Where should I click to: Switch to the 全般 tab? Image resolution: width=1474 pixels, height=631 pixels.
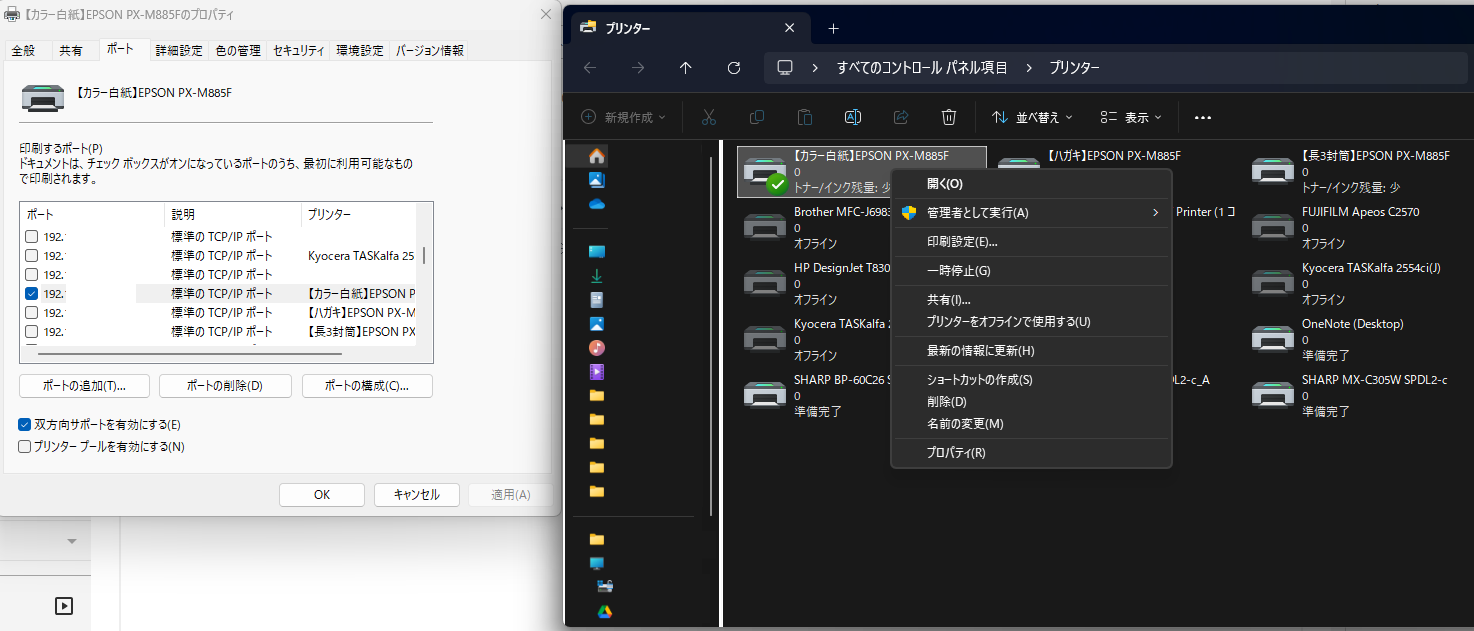pyautogui.click(x=23, y=50)
